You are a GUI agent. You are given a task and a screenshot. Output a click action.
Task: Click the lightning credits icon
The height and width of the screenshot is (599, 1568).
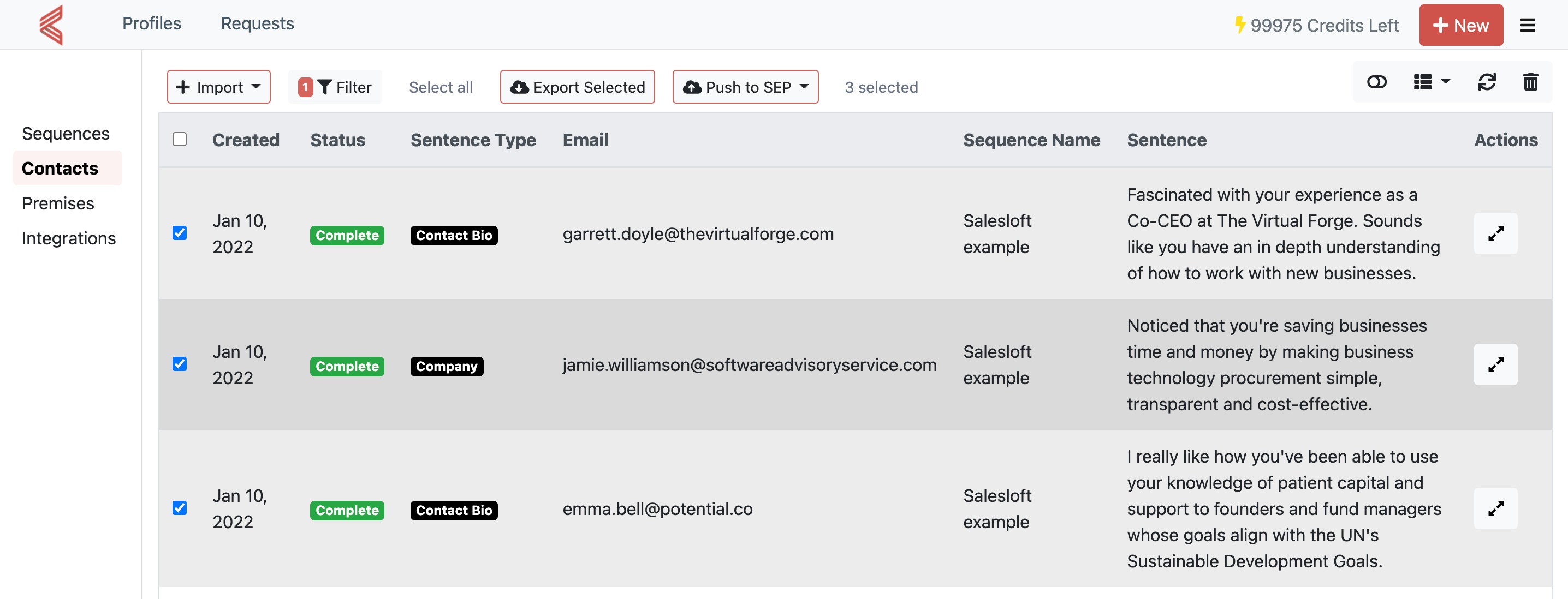(1239, 25)
